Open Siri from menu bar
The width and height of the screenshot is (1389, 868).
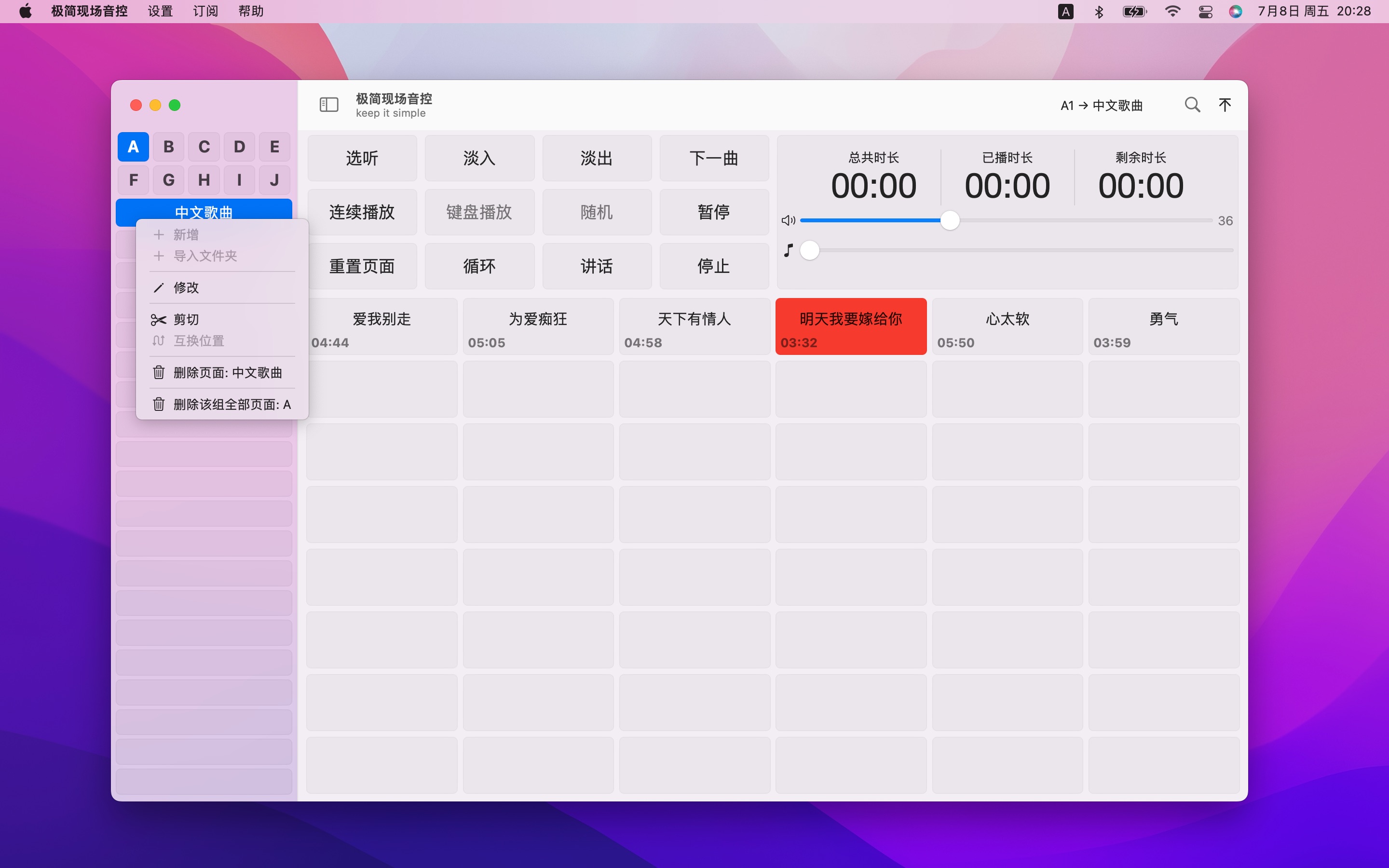pos(1235,12)
